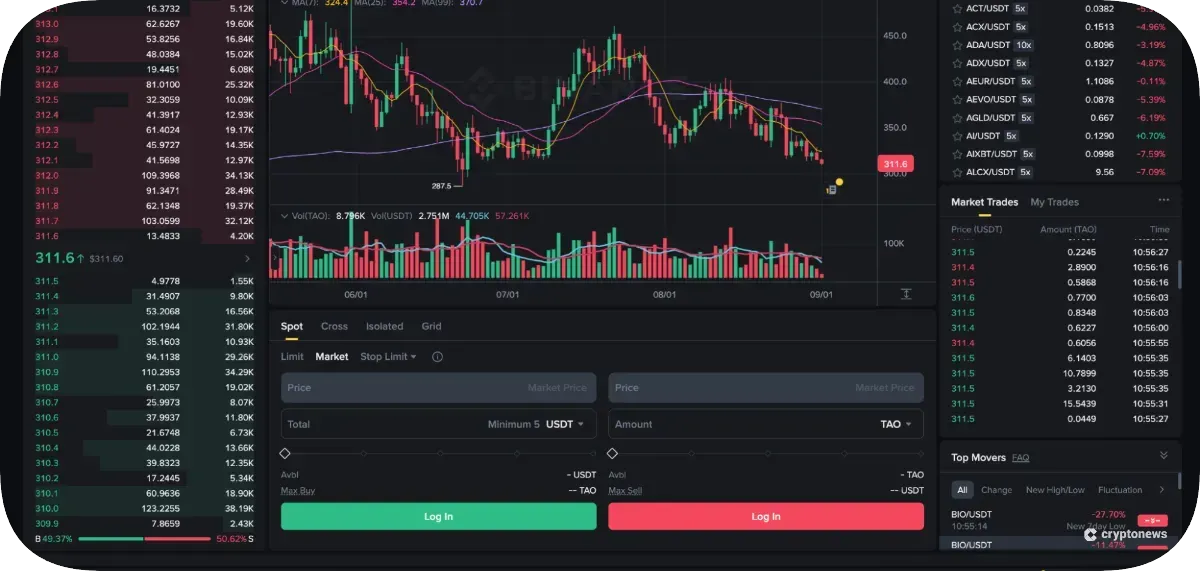Select the Change filter in Top Movers

996,490
